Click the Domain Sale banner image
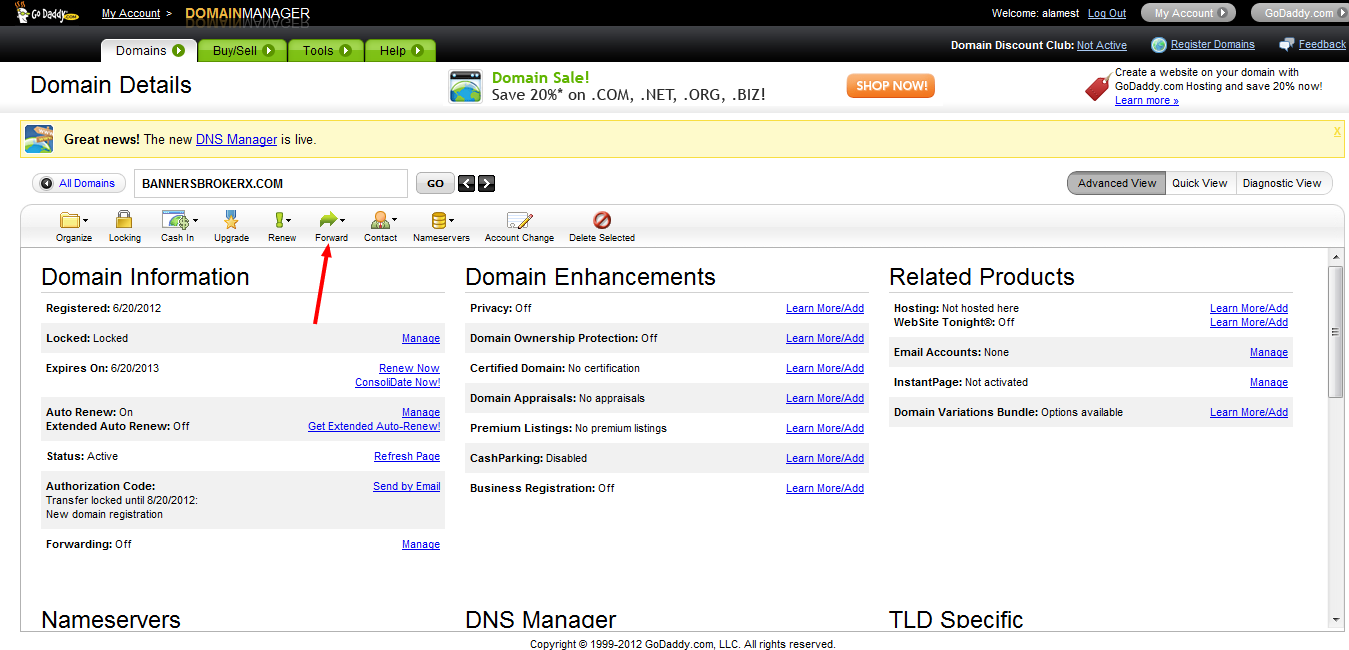This screenshot has width=1349, height=650. (466, 87)
